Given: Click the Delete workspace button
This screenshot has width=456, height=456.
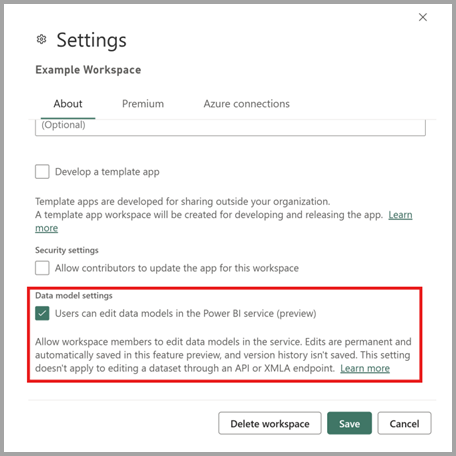Looking at the screenshot, I should pos(270,423).
